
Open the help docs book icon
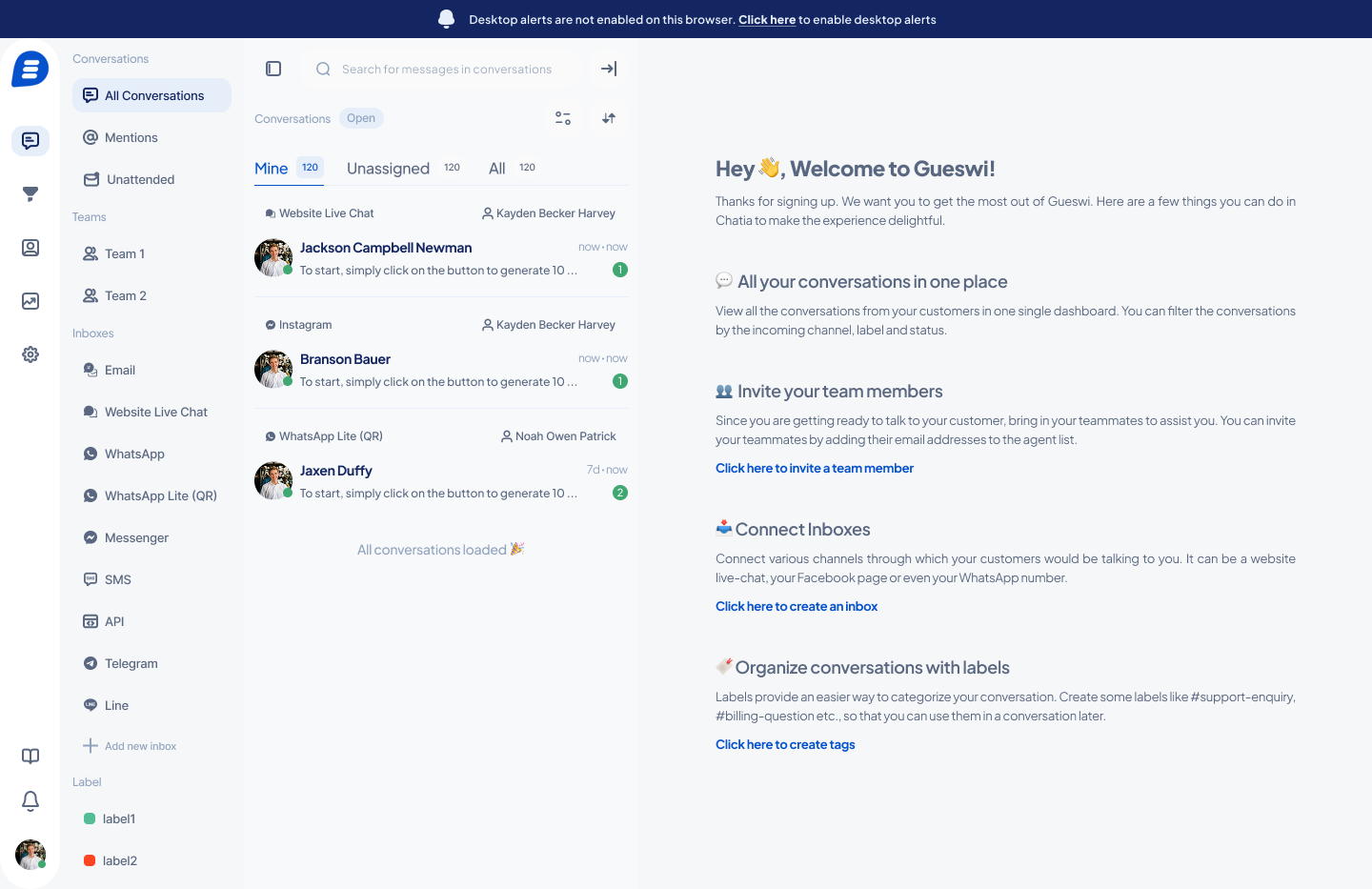(x=30, y=756)
